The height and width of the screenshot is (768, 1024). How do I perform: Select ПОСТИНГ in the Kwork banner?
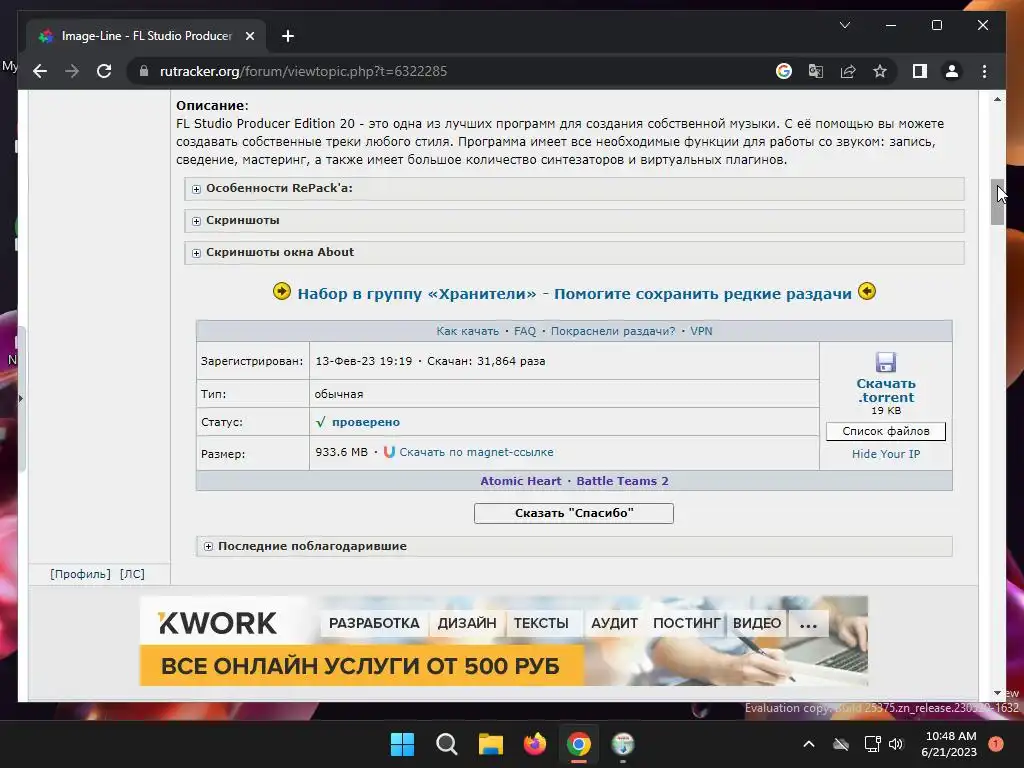(686, 623)
